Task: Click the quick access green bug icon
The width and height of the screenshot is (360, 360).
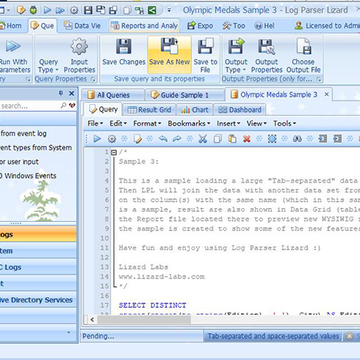Action: [33, 10]
